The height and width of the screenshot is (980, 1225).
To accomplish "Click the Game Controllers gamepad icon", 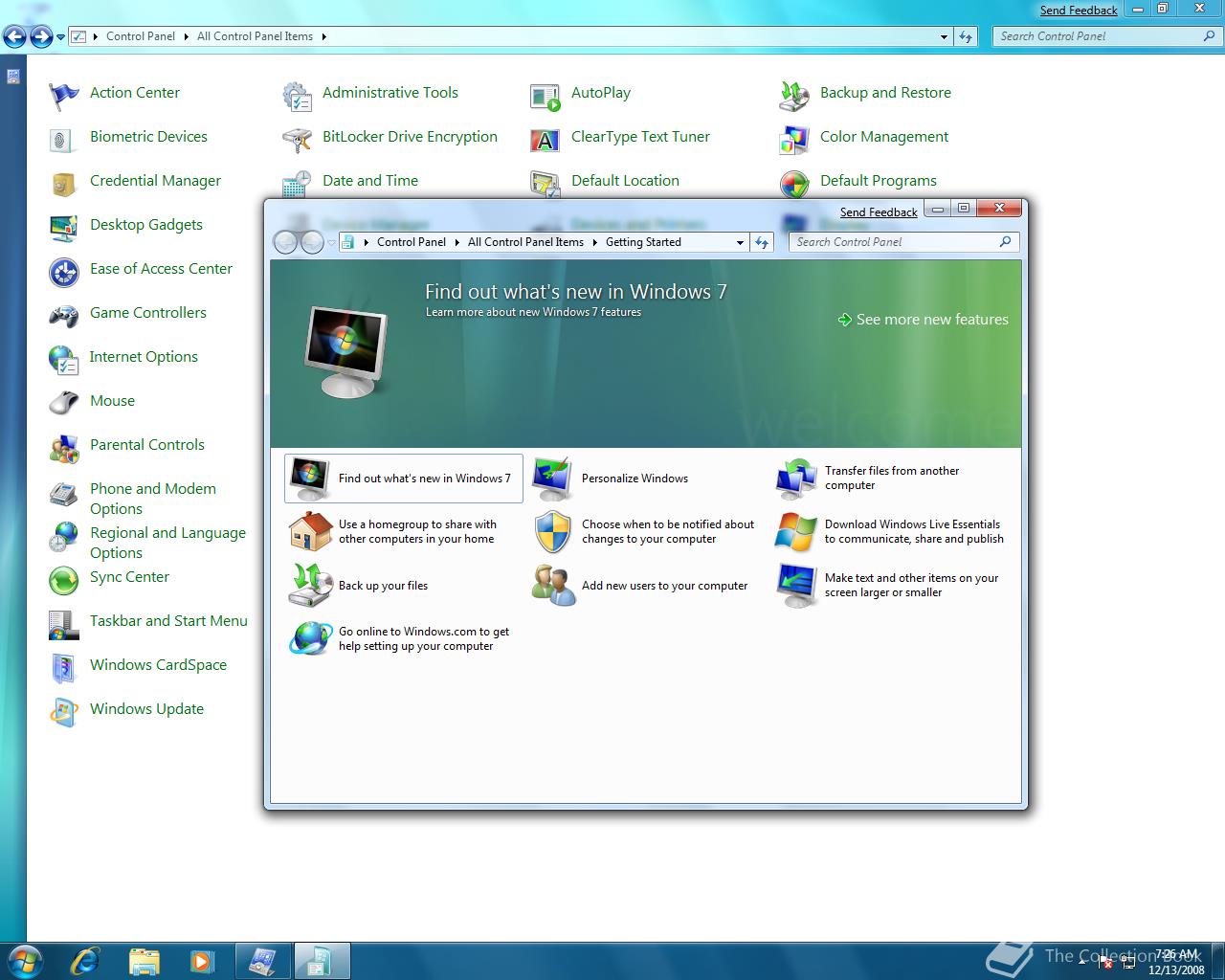I will pos(64,315).
